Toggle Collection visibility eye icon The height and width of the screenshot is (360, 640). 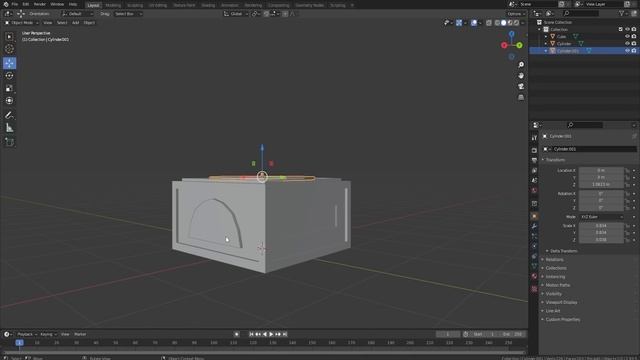tap(627, 29)
